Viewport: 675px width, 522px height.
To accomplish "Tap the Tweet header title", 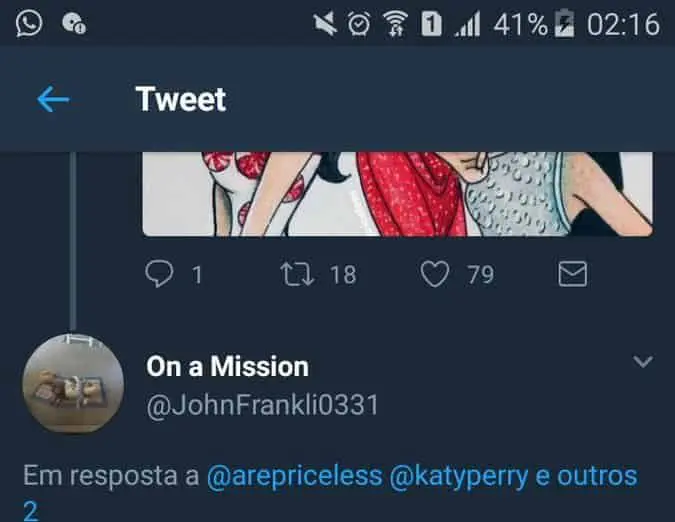I will pyautogui.click(x=180, y=99).
